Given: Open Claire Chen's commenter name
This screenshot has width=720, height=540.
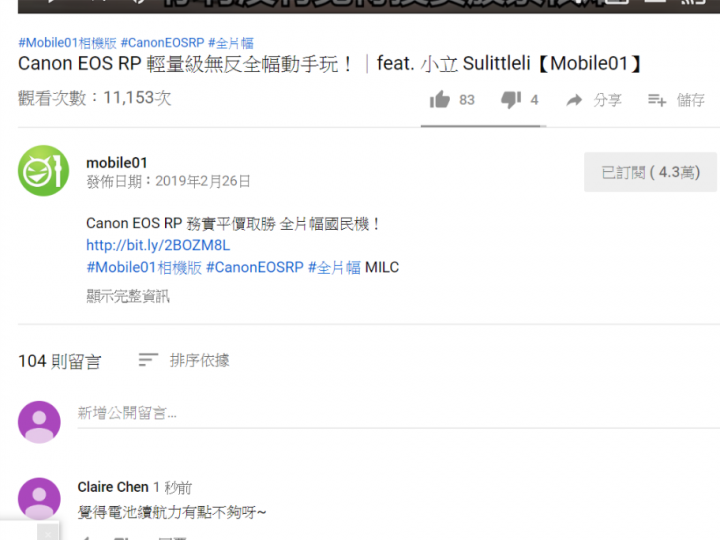Looking at the screenshot, I should (113, 487).
